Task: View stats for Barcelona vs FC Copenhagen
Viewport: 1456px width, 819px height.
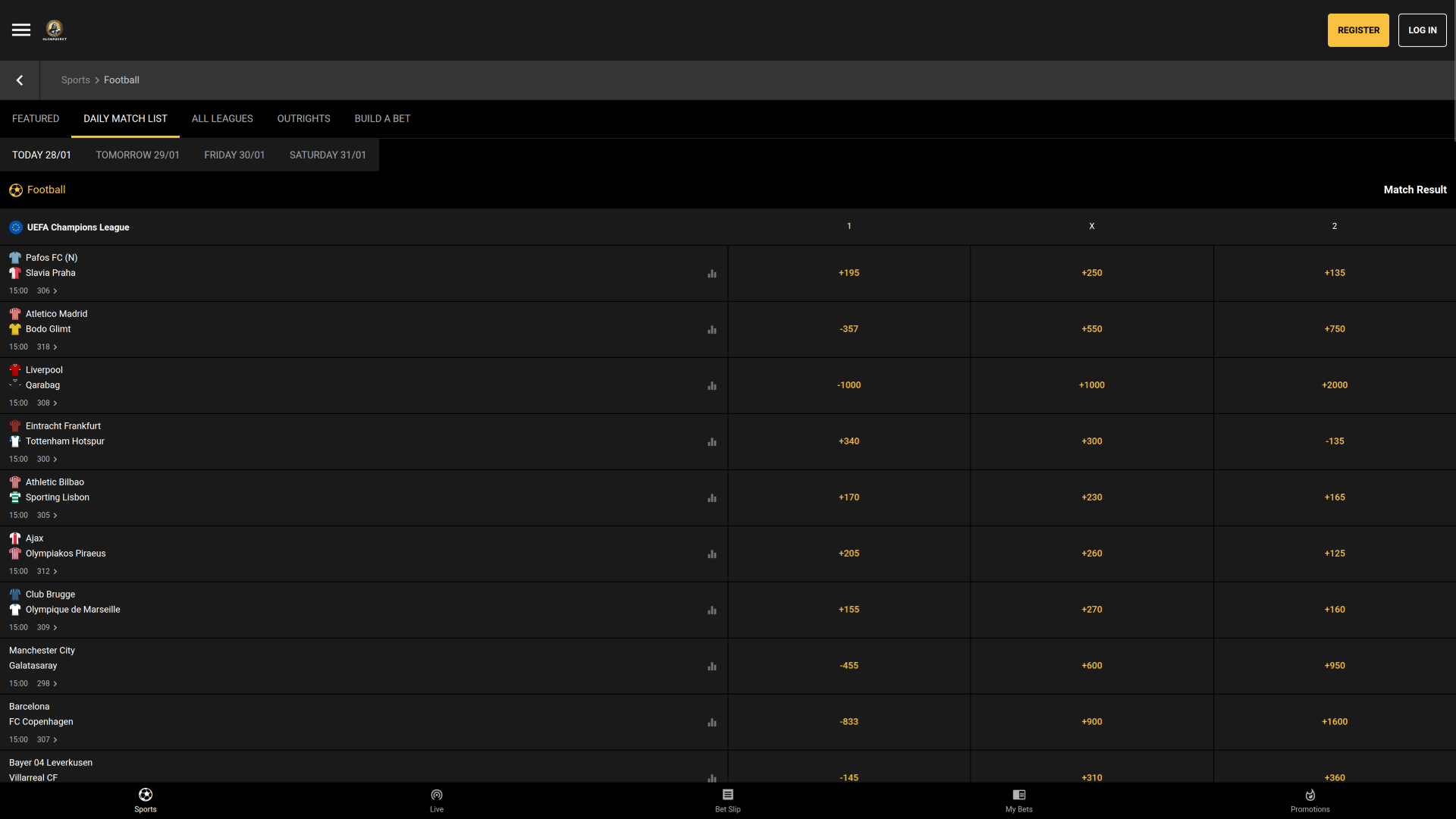Action: pos(711,723)
